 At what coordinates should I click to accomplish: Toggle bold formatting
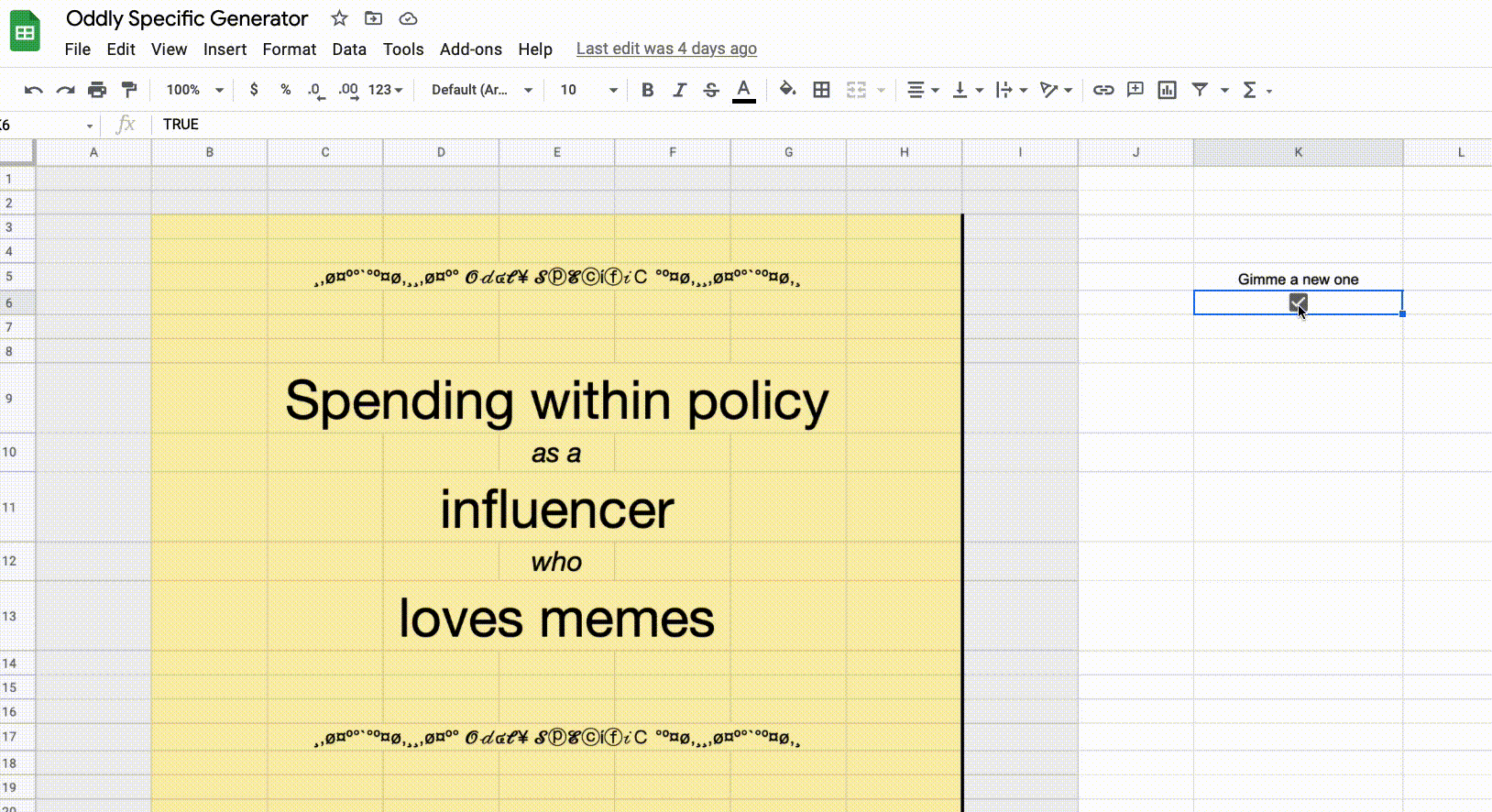pos(648,90)
